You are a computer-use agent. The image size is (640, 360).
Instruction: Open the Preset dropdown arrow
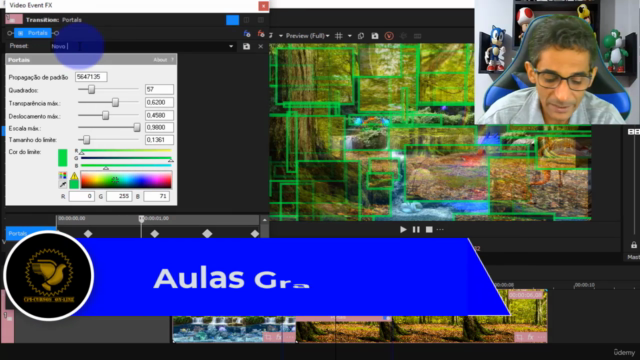click(231, 47)
